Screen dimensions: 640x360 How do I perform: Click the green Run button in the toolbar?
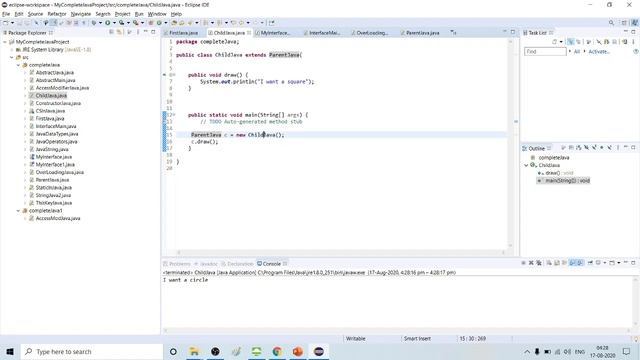107,23
